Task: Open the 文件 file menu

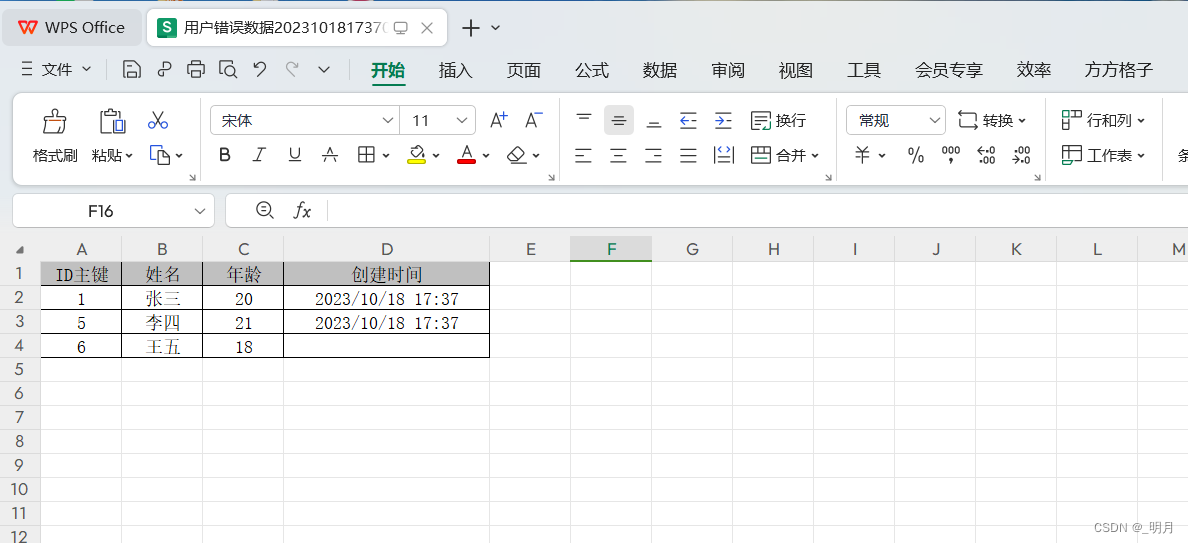Action: [x=56, y=70]
